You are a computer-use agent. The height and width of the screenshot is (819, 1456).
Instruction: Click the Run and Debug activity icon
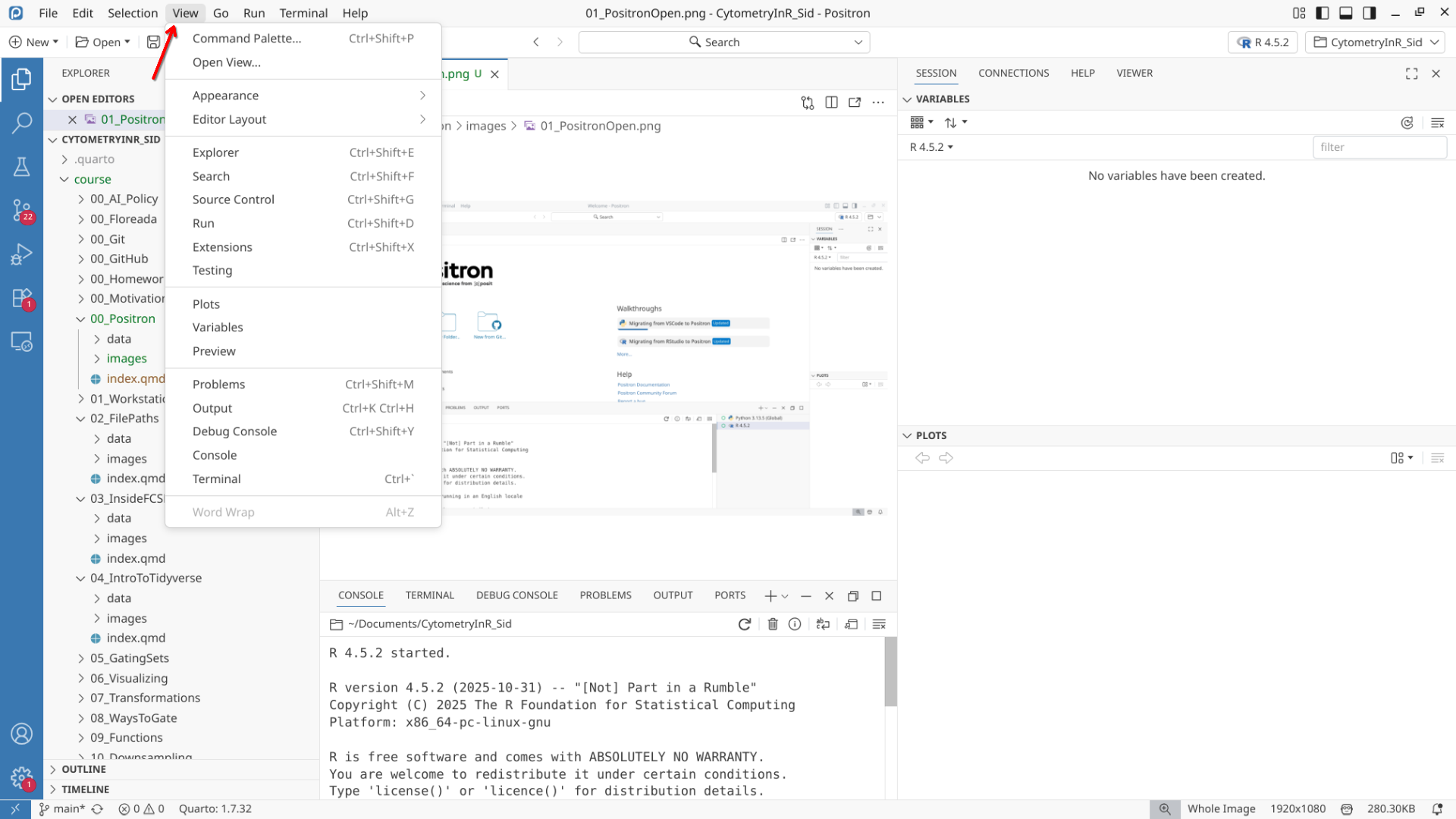pyautogui.click(x=21, y=254)
